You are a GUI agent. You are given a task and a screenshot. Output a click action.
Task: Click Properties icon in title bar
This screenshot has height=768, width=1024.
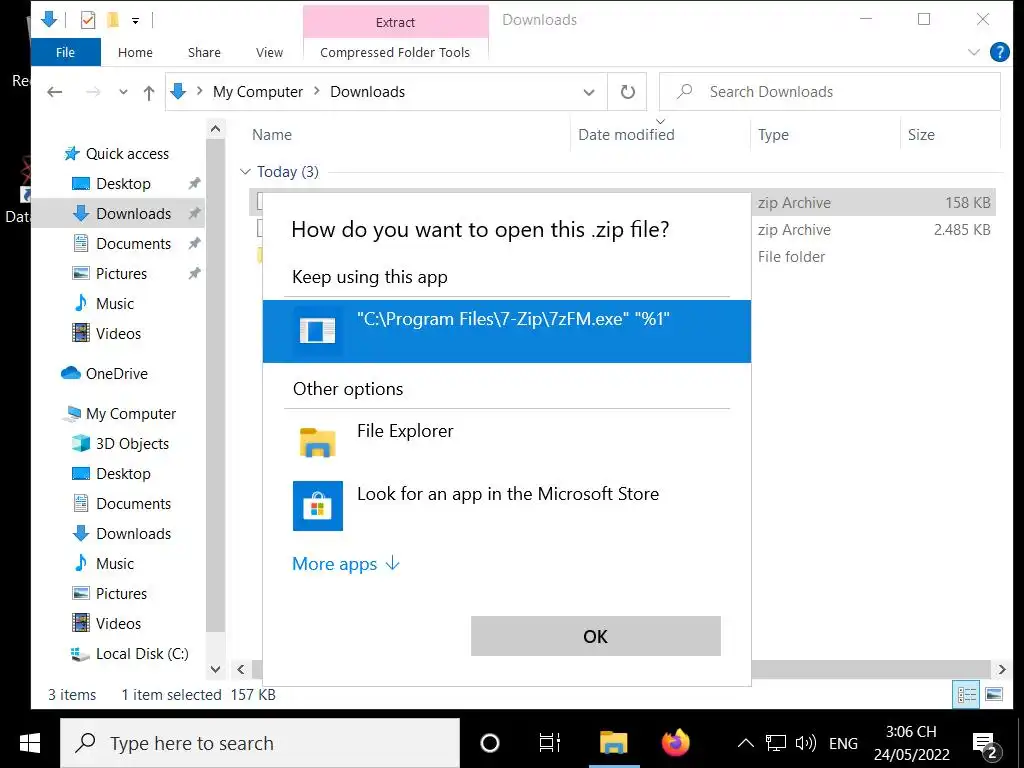pos(88,20)
